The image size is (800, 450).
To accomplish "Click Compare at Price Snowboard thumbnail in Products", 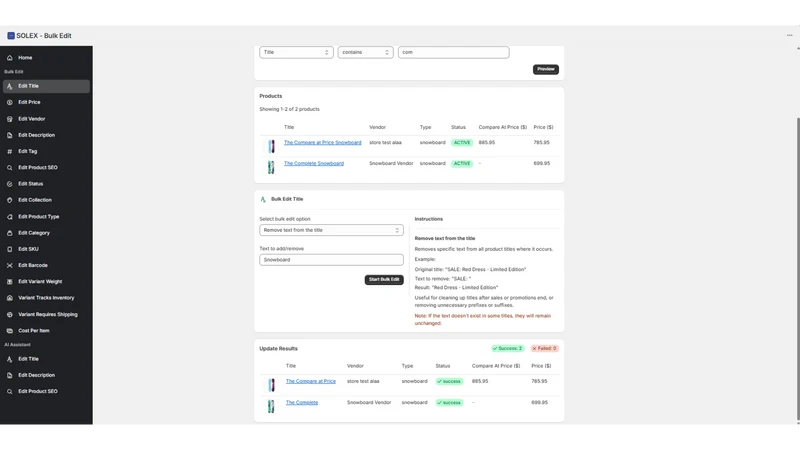I will 271,146.
